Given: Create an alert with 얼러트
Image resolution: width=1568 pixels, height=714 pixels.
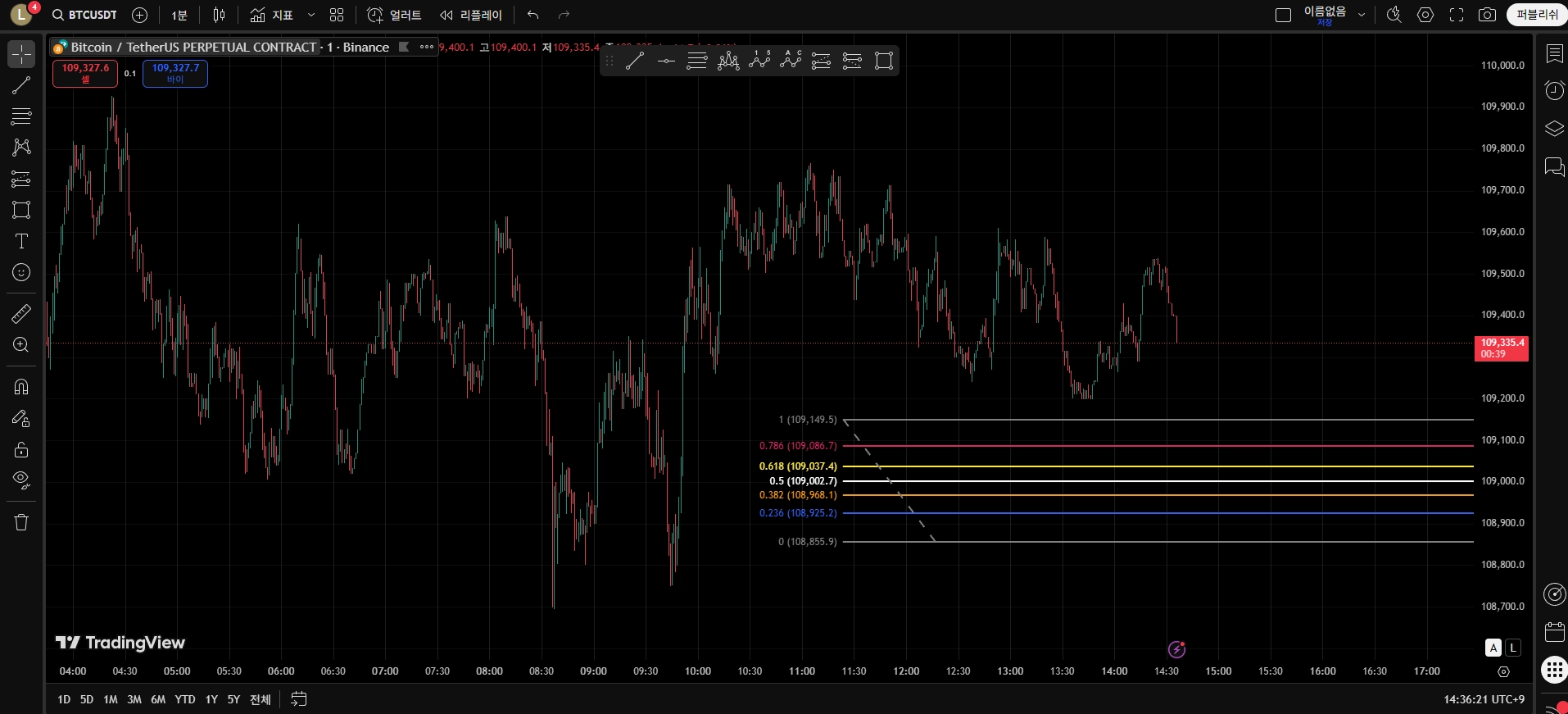Looking at the screenshot, I should point(394,15).
